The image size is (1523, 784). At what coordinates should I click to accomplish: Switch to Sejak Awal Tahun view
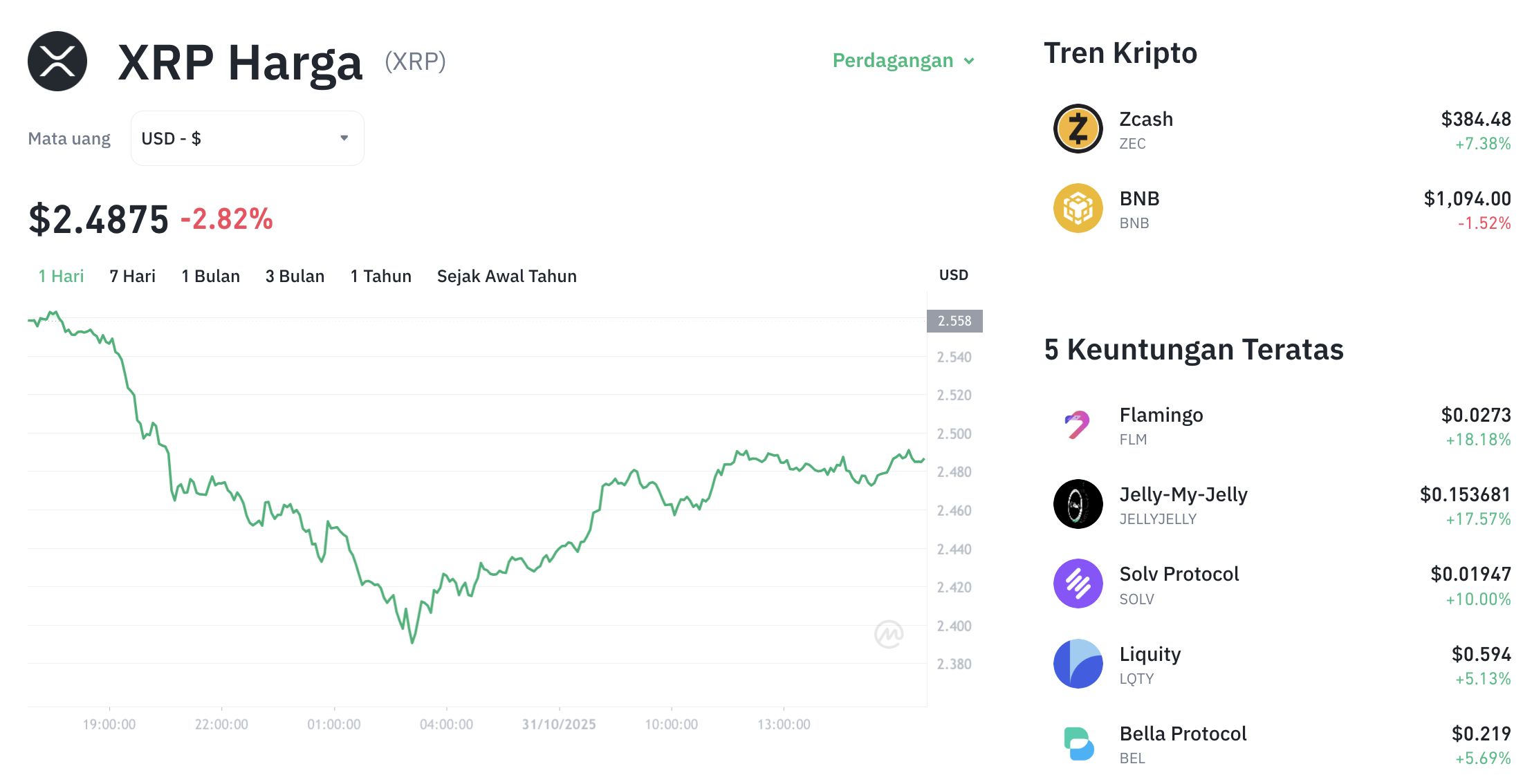[506, 276]
